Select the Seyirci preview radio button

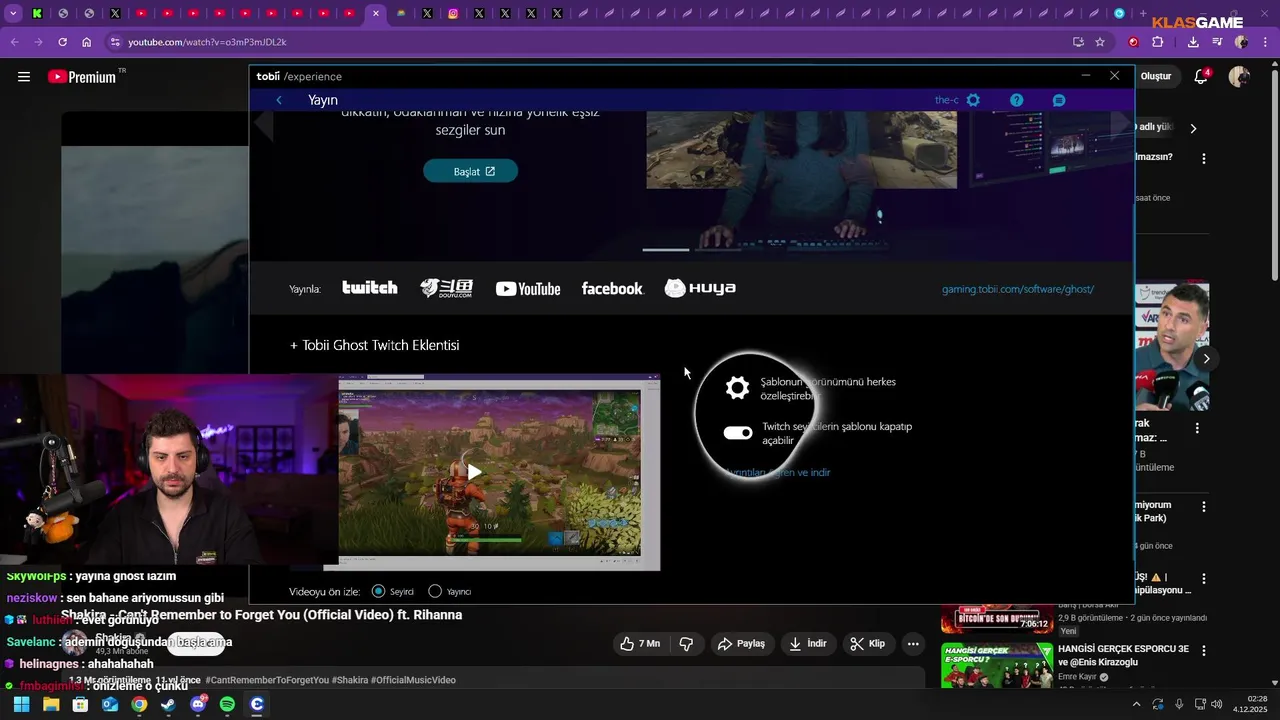click(378, 591)
